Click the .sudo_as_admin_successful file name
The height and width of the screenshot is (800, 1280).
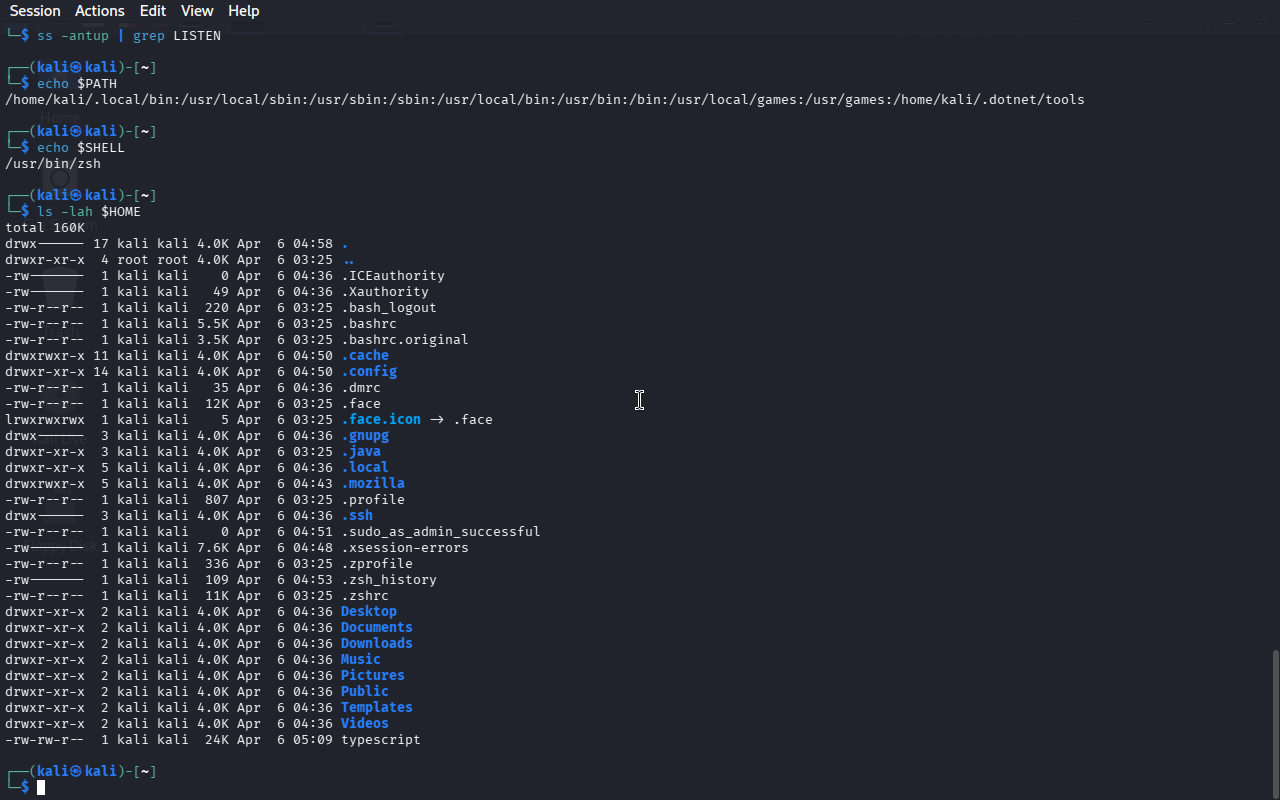coord(440,531)
